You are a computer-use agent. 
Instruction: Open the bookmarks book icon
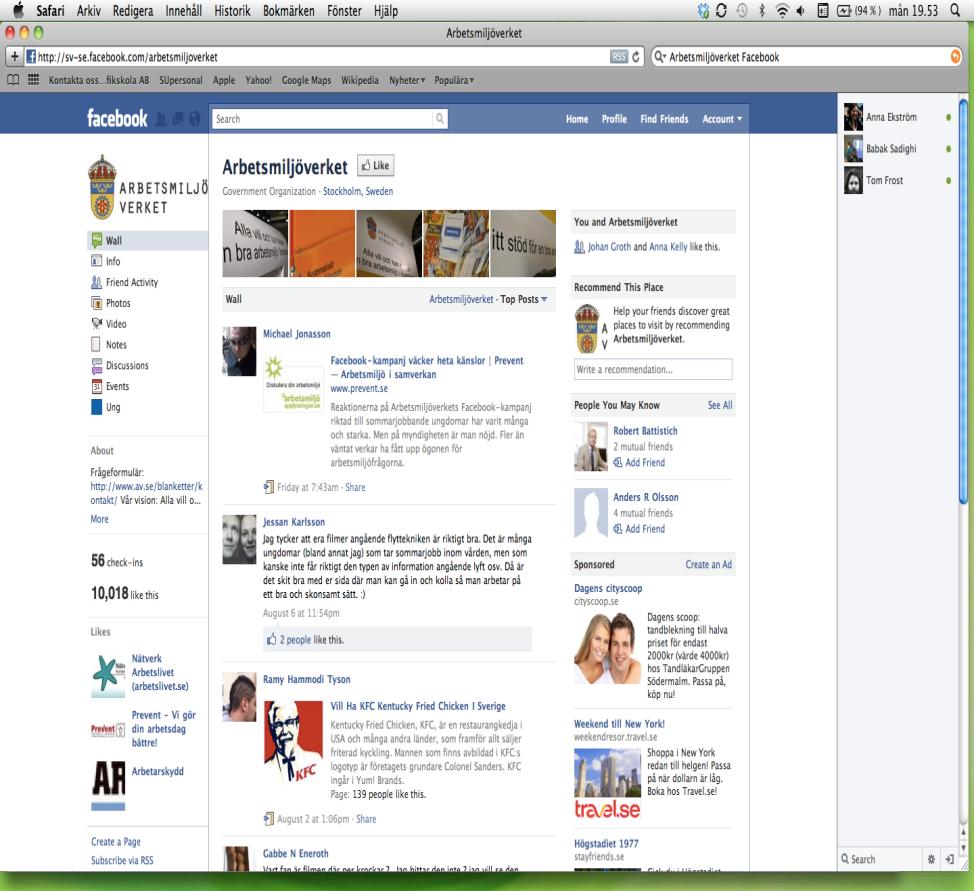(x=13, y=80)
